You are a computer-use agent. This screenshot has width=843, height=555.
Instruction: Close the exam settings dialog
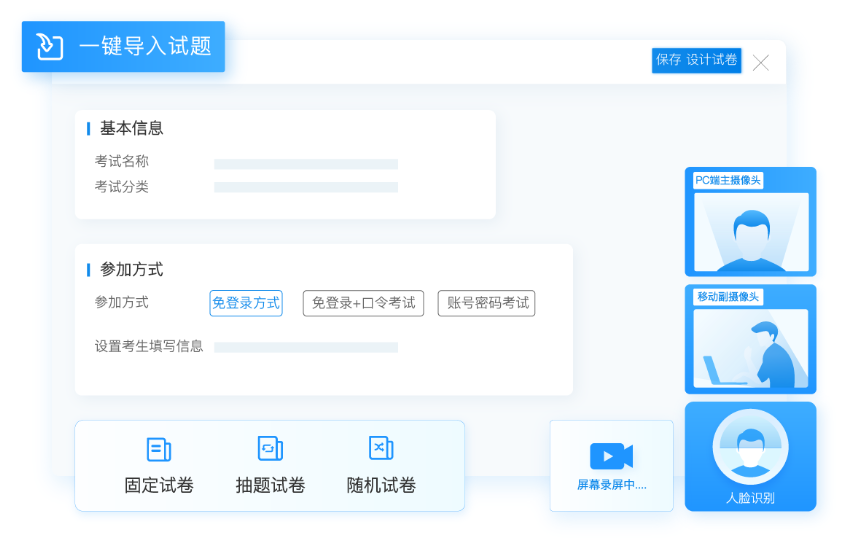click(761, 63)
